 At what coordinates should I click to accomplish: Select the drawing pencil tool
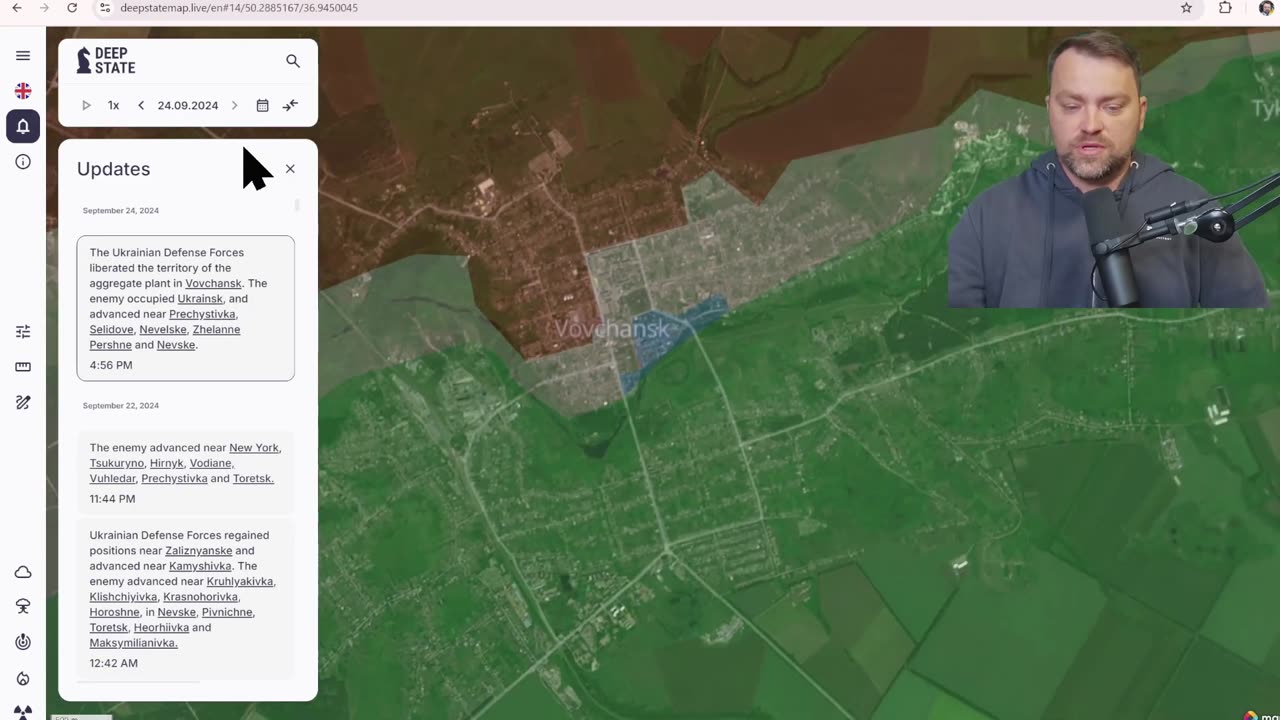[23, 402]
